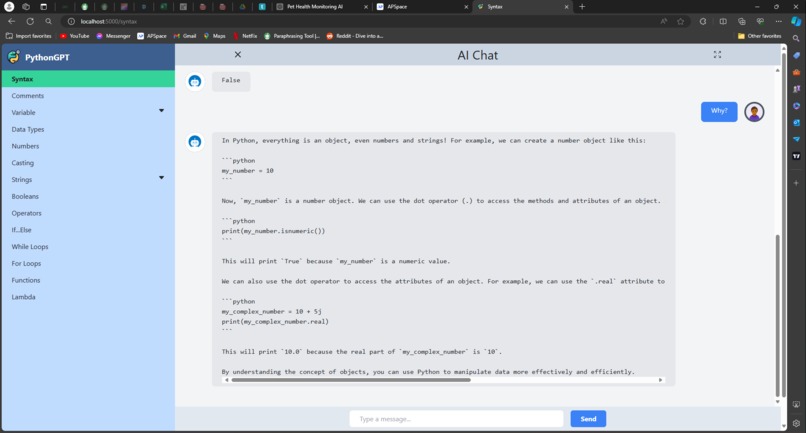The image size is (806, 433).
Task: Open sidebar Outlook icon
Action: tap(796, 122)
